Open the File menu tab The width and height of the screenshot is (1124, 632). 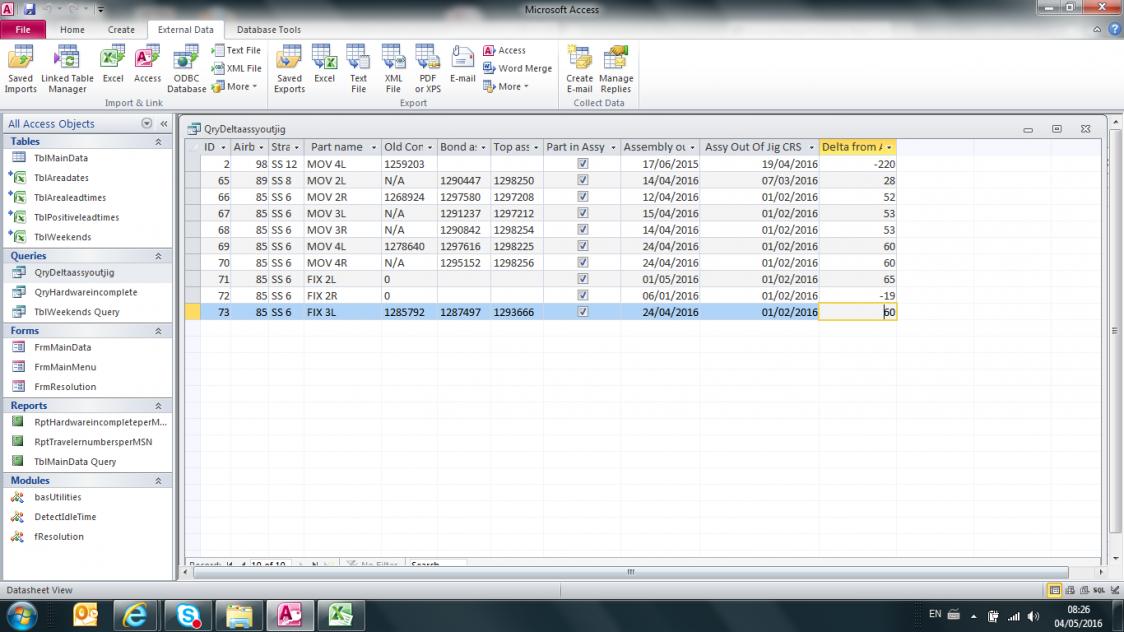pyautogui.click(x=23, y=30)
